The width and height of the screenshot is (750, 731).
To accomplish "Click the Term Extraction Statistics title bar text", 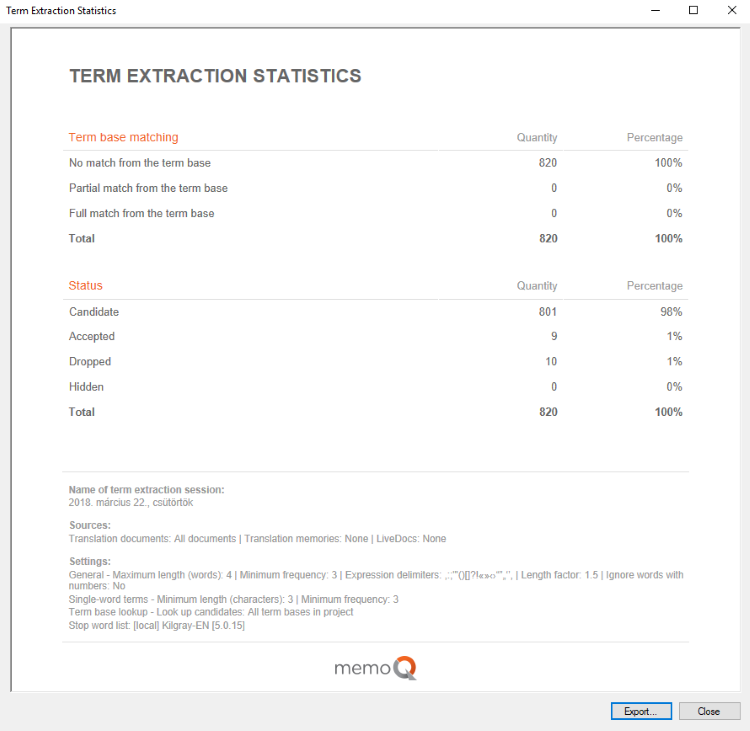I will coord(61,11).
